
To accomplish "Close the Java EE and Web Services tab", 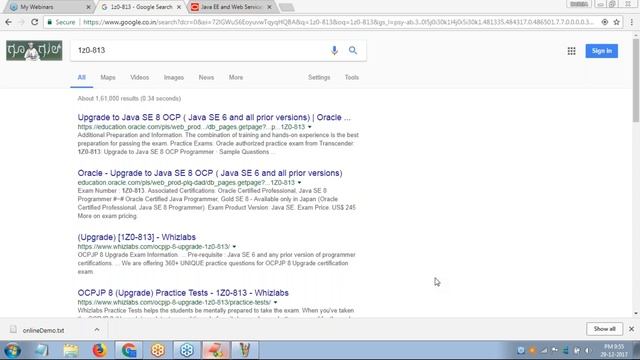I will click(269, 7).
